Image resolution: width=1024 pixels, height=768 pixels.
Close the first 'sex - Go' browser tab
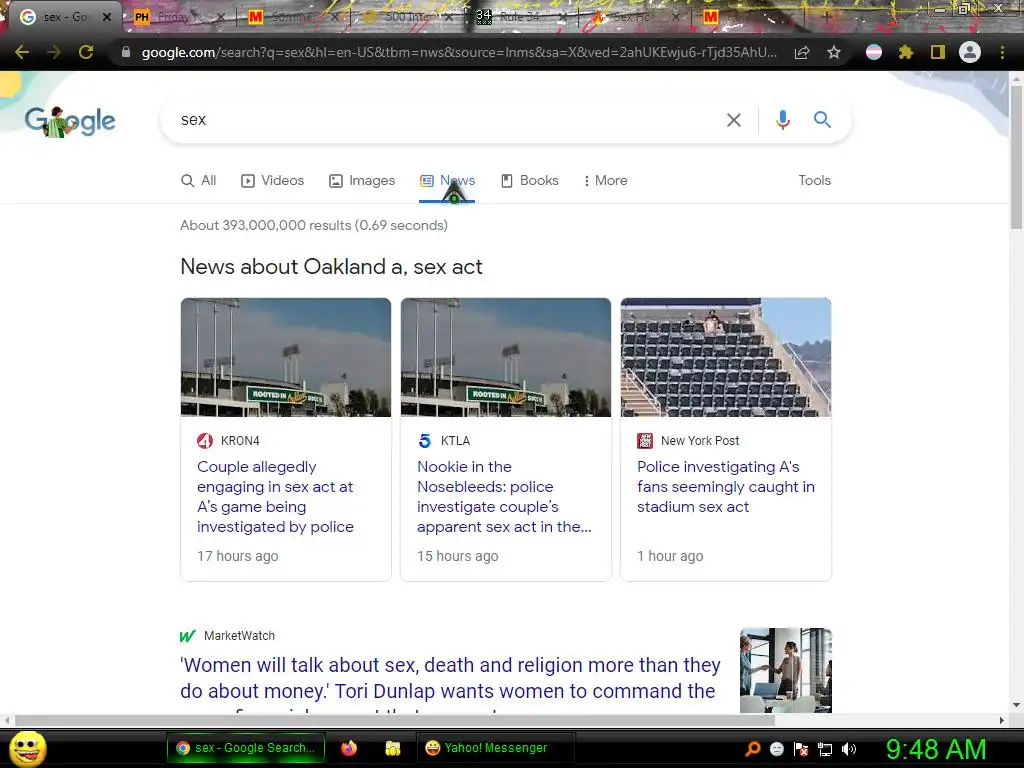[x=106, y=17]
